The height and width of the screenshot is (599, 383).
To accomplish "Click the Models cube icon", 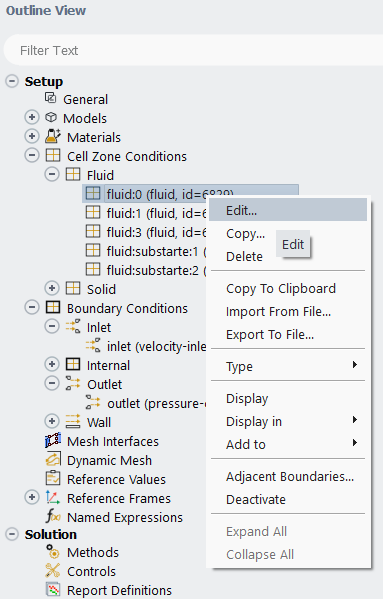I will 51,117.
